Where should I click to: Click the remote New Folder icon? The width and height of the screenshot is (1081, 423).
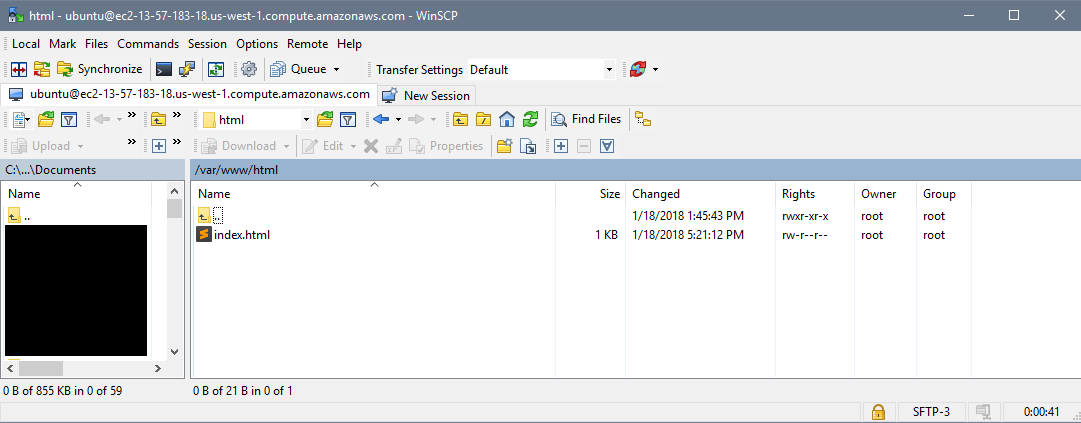505,146
